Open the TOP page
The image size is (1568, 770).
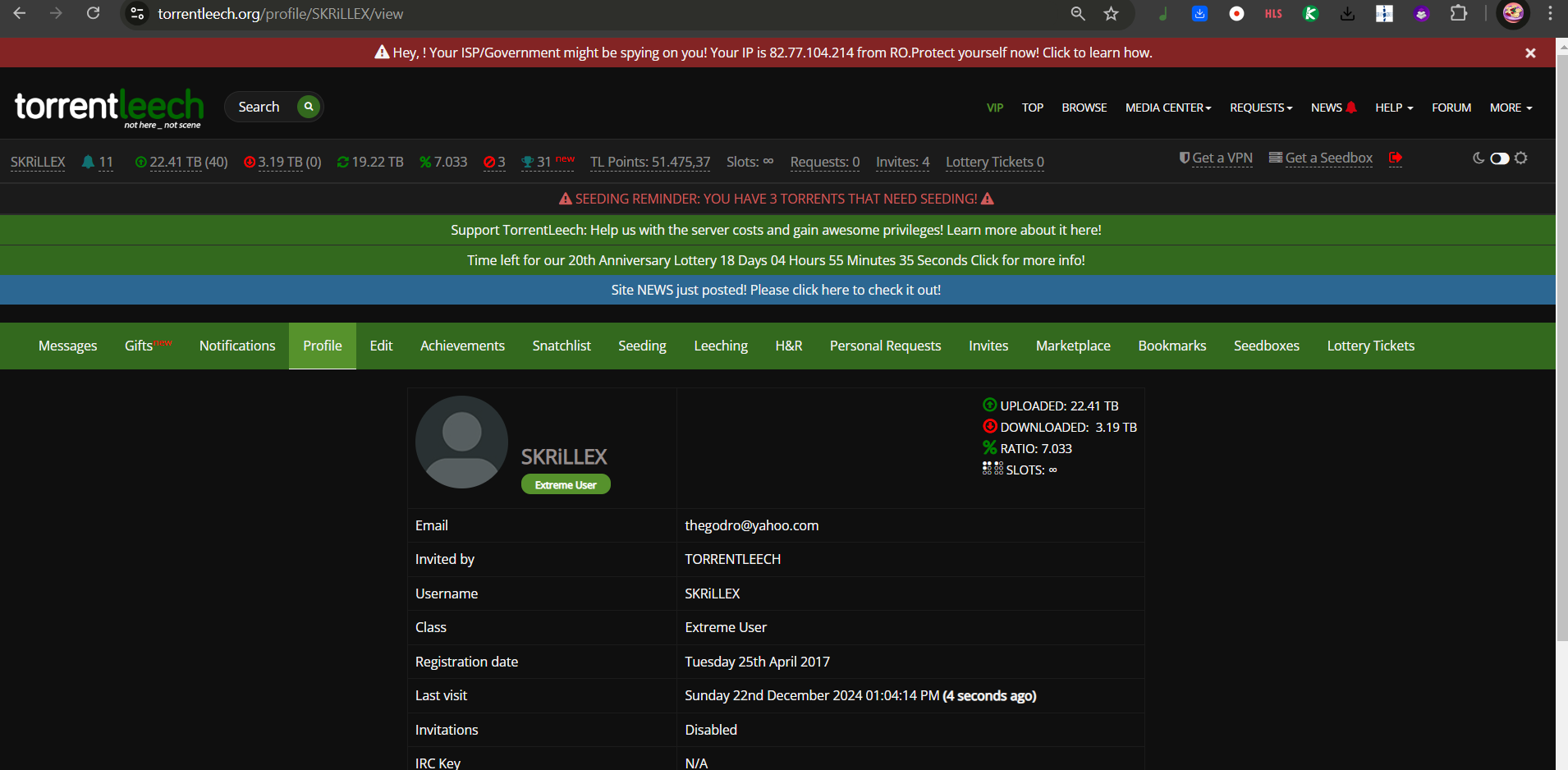click(1033, 108)
